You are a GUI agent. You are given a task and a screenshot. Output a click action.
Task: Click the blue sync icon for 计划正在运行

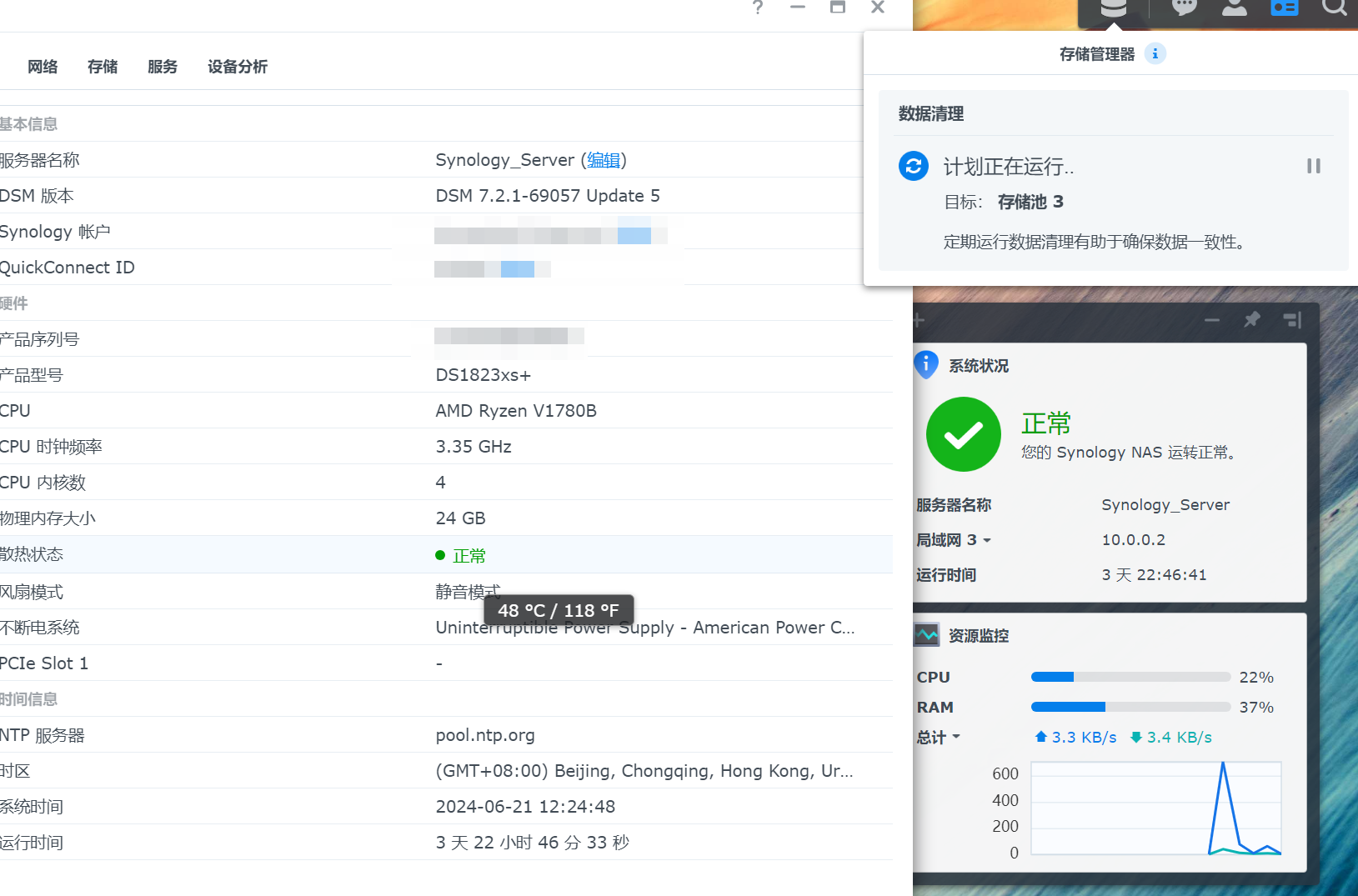tap(914, 166)
